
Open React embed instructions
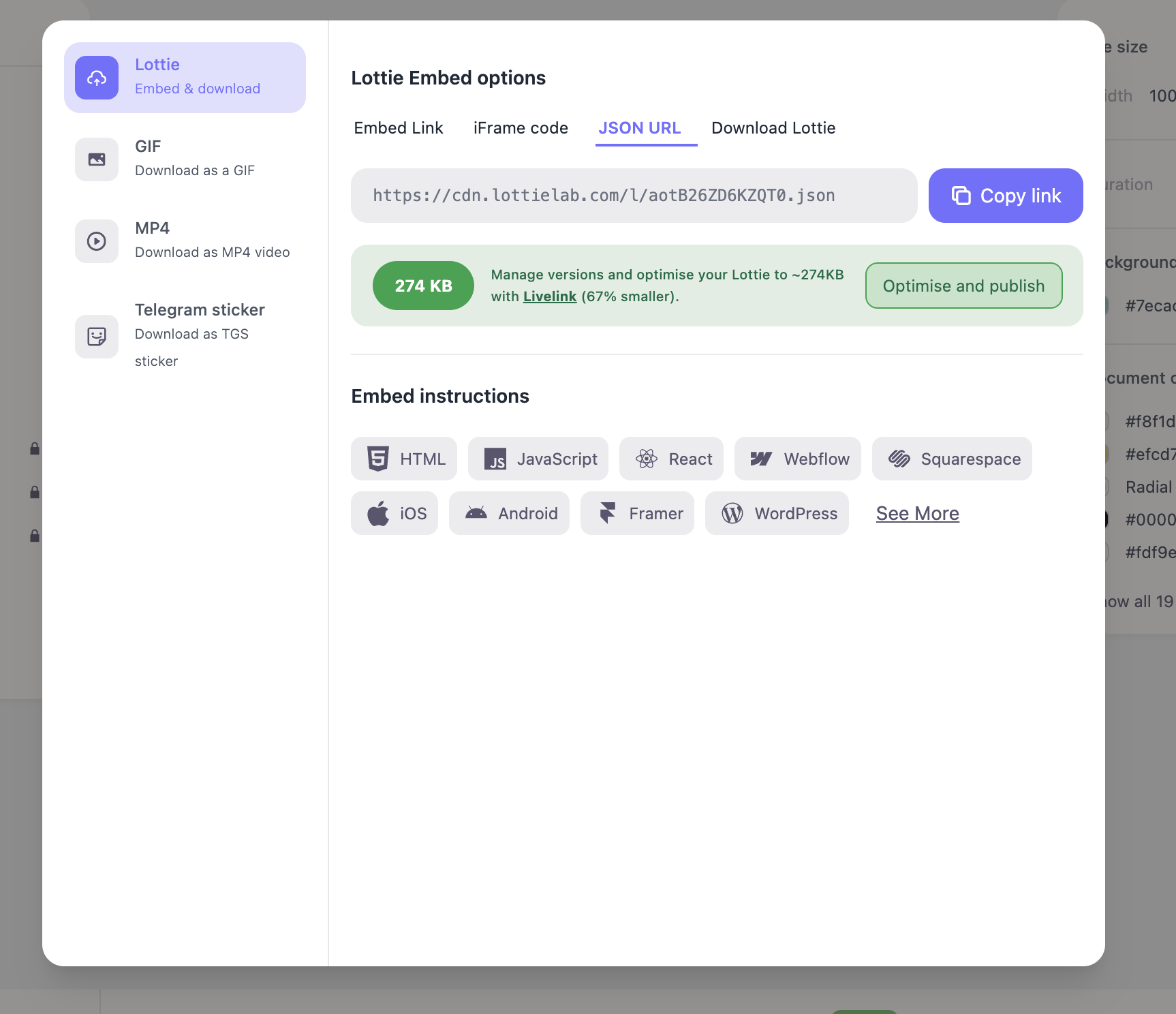click(x=671, y=459)
